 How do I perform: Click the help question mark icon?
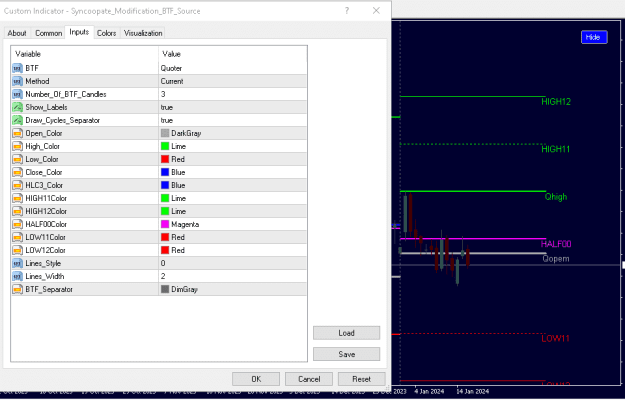tap(347, 11)
